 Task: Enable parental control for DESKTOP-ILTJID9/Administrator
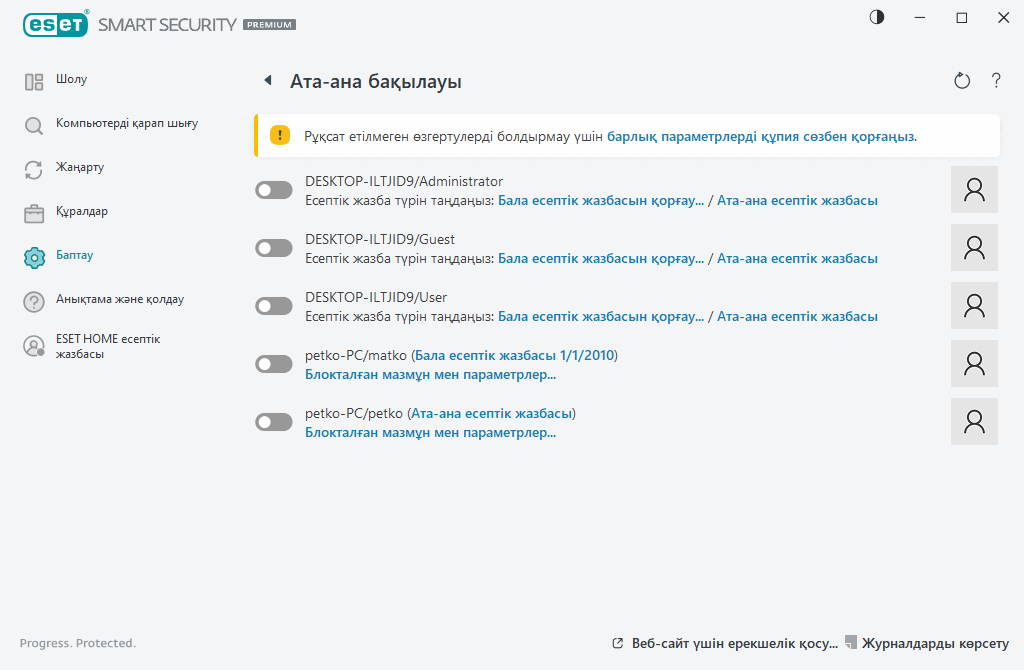(x=273, y=190)
